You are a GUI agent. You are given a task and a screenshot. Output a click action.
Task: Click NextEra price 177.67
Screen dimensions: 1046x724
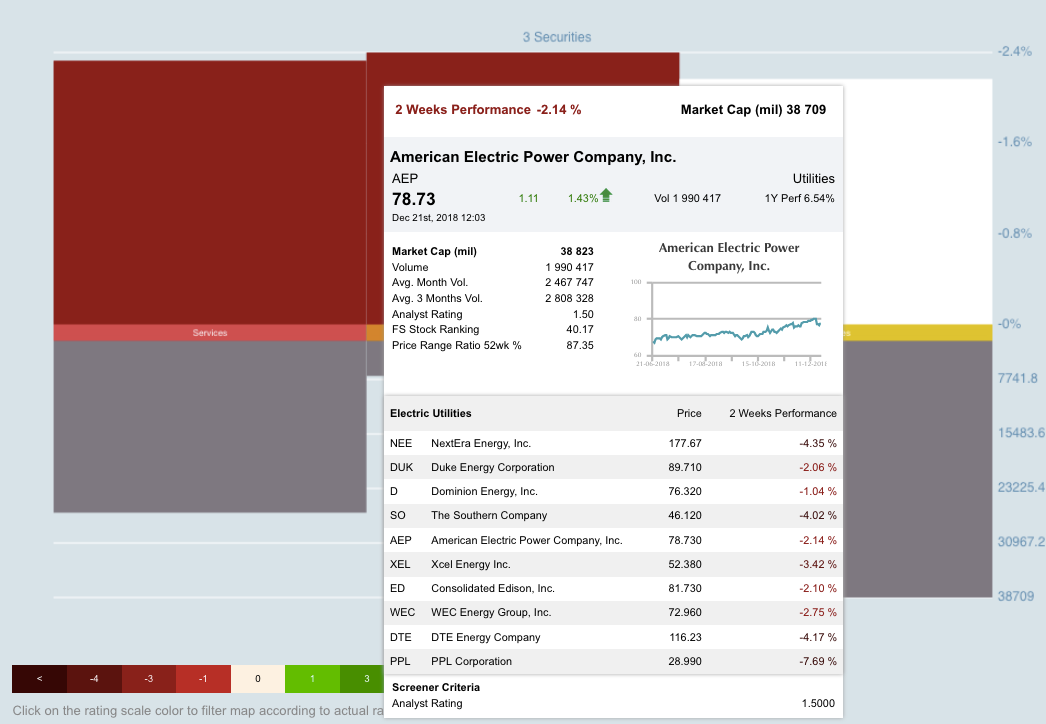(685, 443)
